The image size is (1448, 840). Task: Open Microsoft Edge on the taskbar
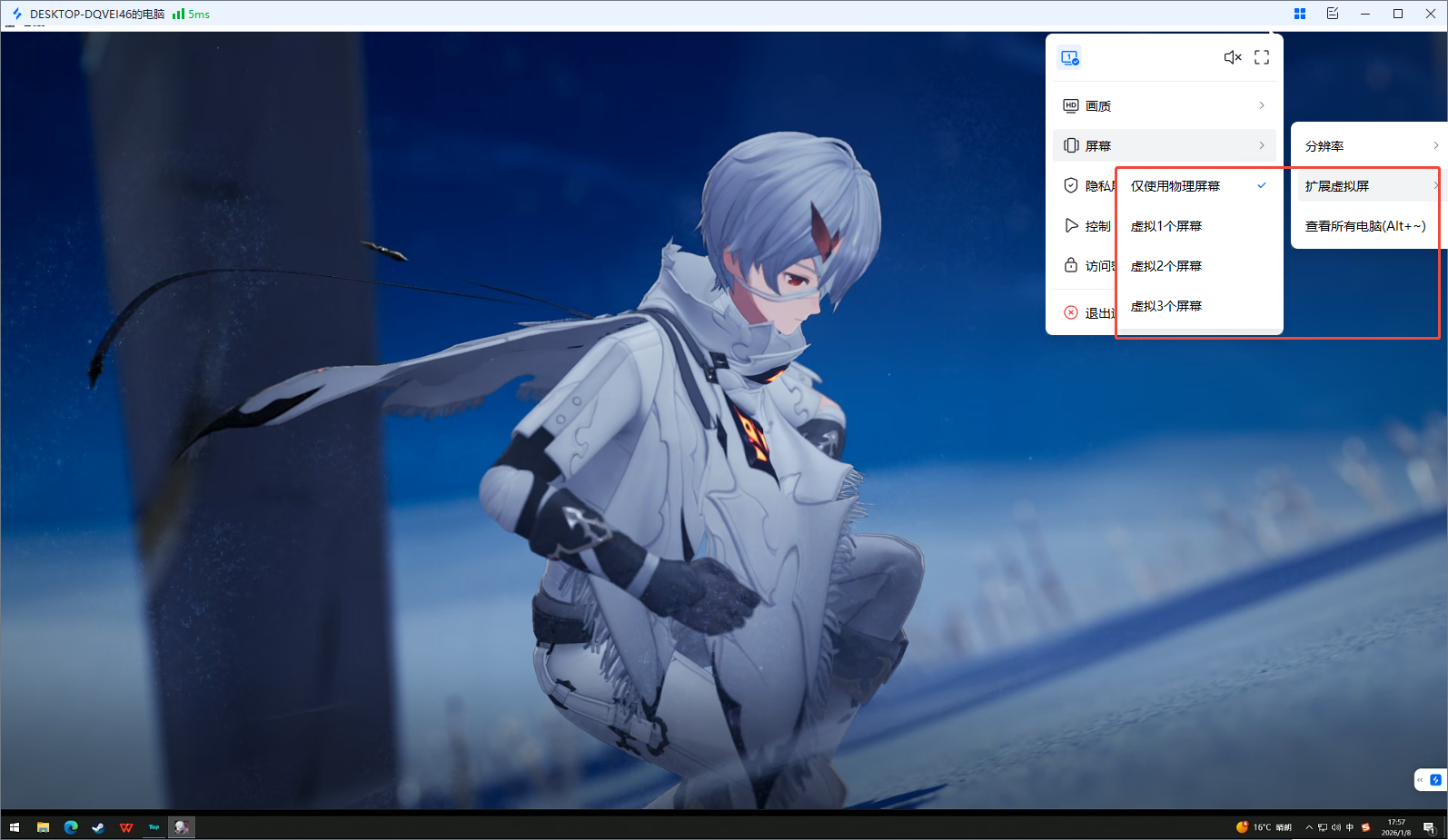click(x=71, y=827)
